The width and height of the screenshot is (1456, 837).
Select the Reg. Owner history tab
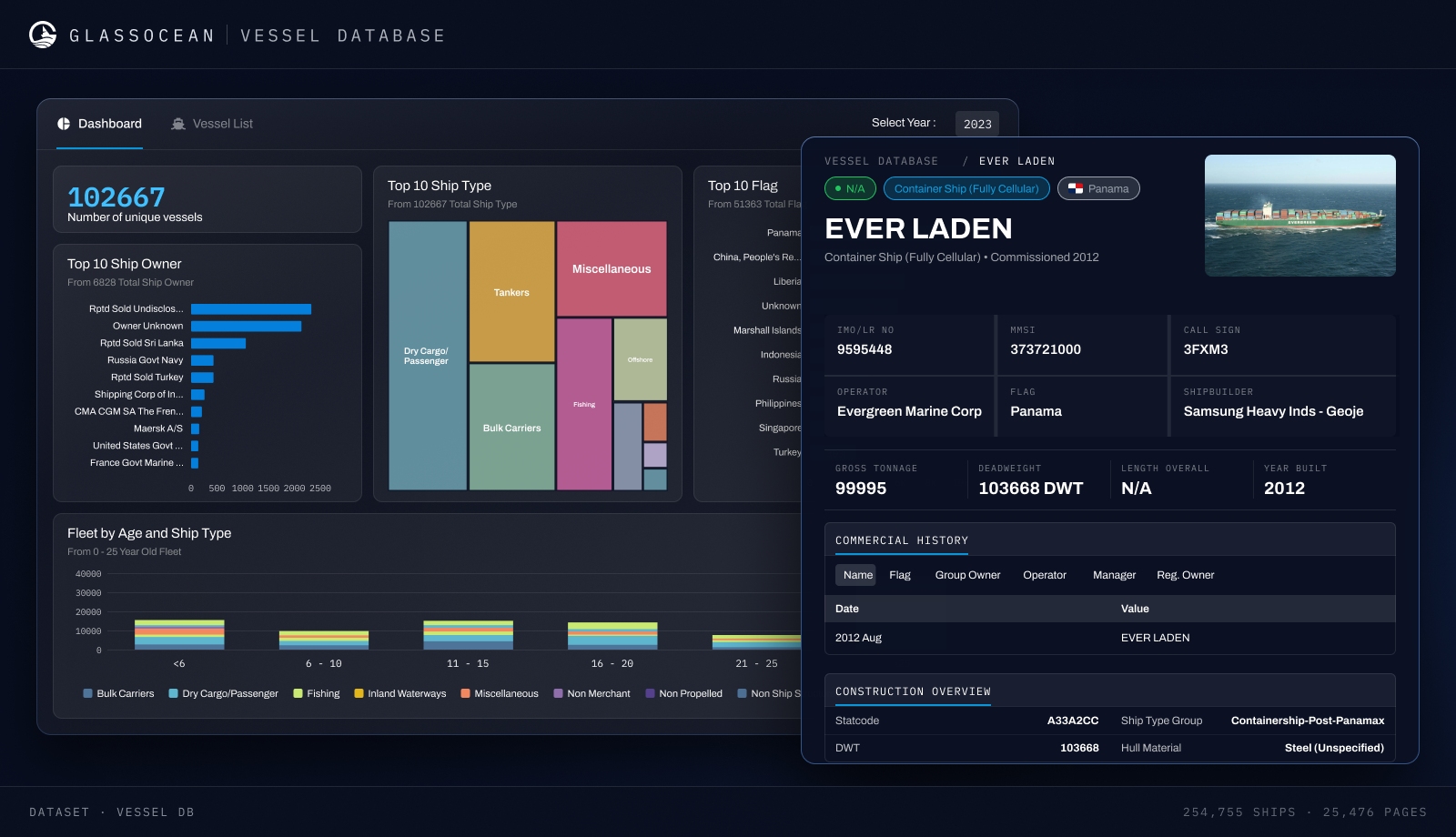tap(1185, 575)
